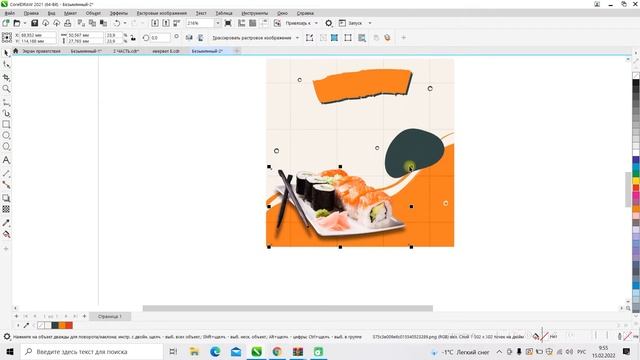This screenshot has width=640, height=360.
Task: Open the Windows Start button
Action: (10, 351)
